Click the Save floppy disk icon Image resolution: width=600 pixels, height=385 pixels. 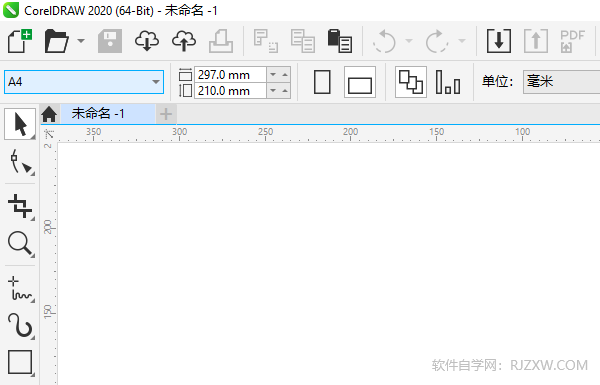[x=110, y=41]
